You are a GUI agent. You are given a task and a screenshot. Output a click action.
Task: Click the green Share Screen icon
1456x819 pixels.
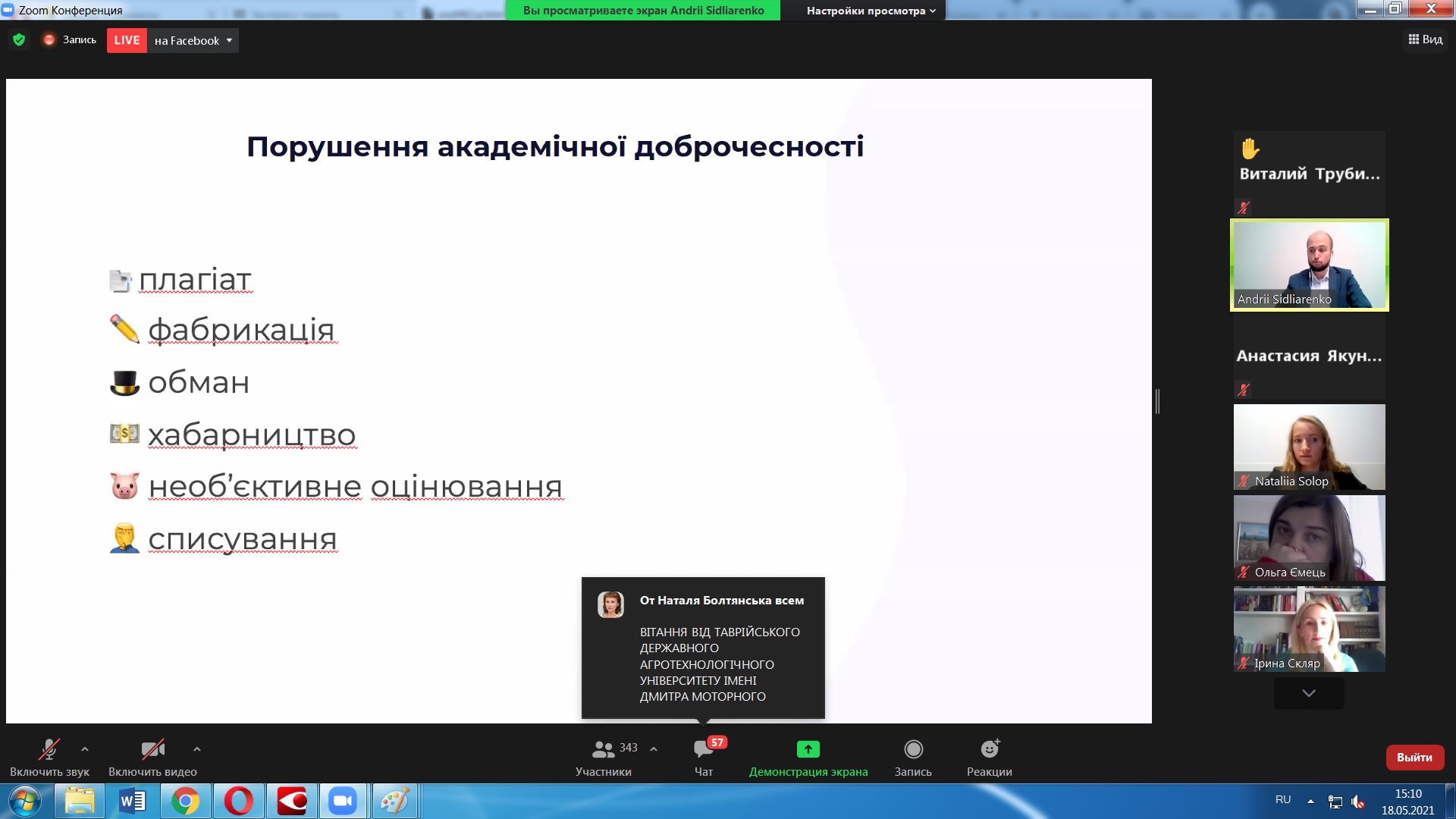808,749
